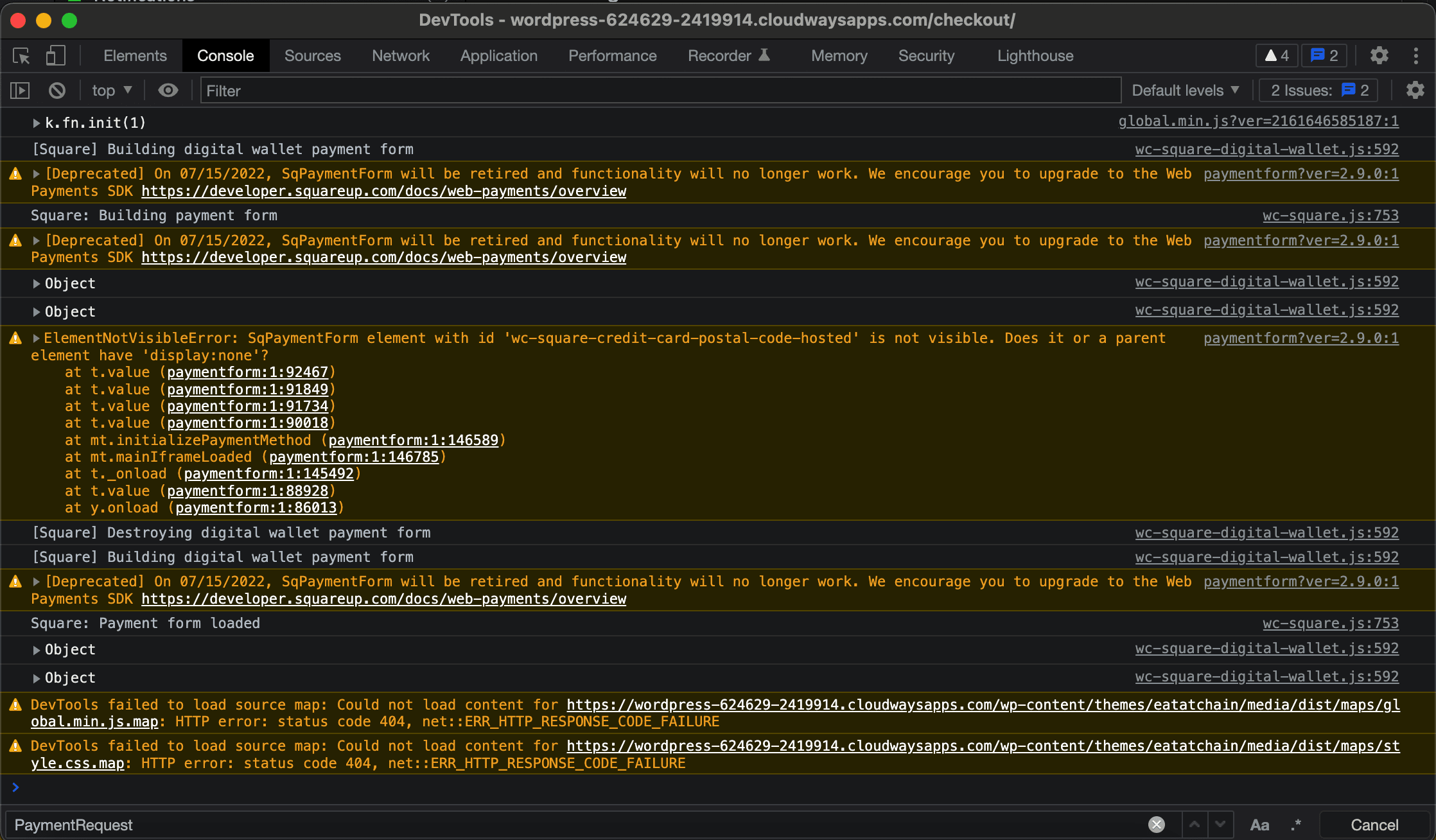
Task: Toggle the device toolbar icon
Action: click(56, 56)
